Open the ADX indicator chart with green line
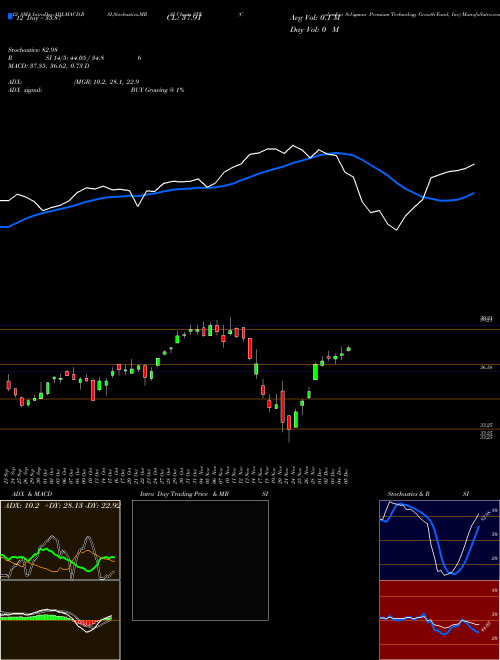 60,540
